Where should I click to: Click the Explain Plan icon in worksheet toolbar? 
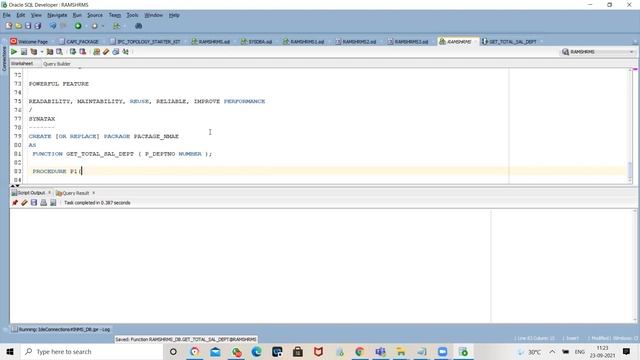tap(34, 52)
